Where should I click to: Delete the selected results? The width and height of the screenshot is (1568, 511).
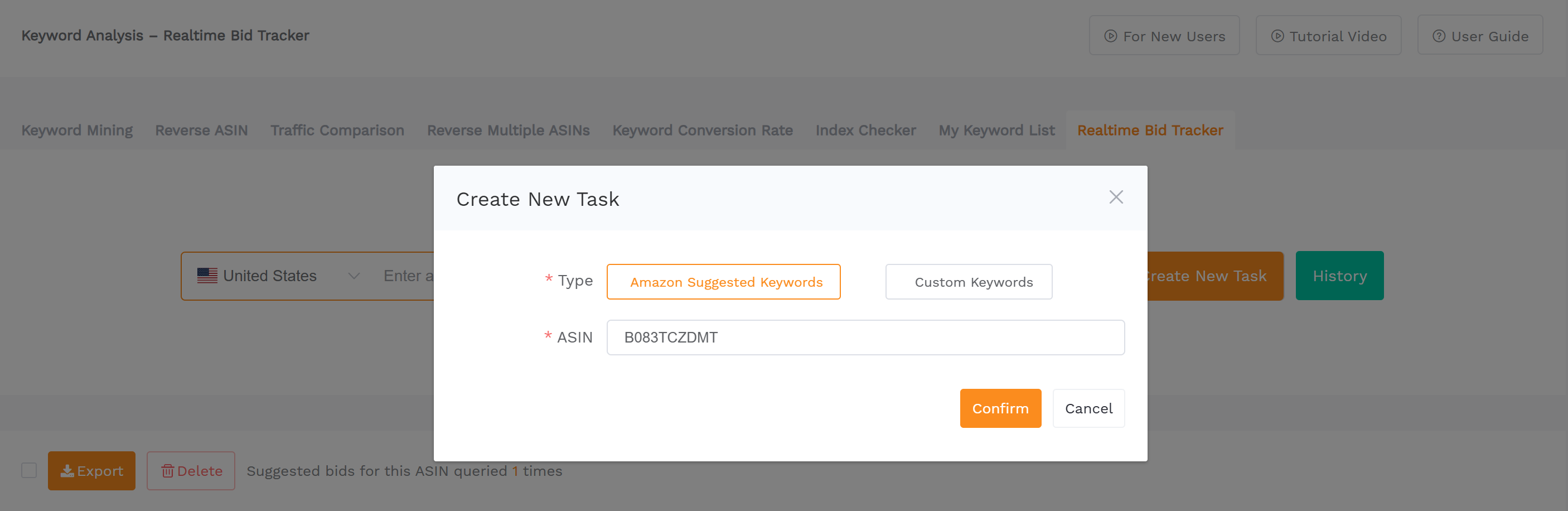(x=191, y=471)
